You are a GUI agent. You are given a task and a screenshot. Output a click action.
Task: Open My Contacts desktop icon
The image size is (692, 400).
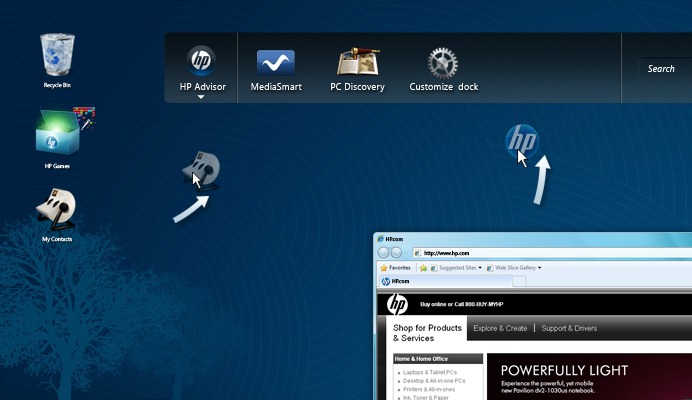(x=57, y=210)
